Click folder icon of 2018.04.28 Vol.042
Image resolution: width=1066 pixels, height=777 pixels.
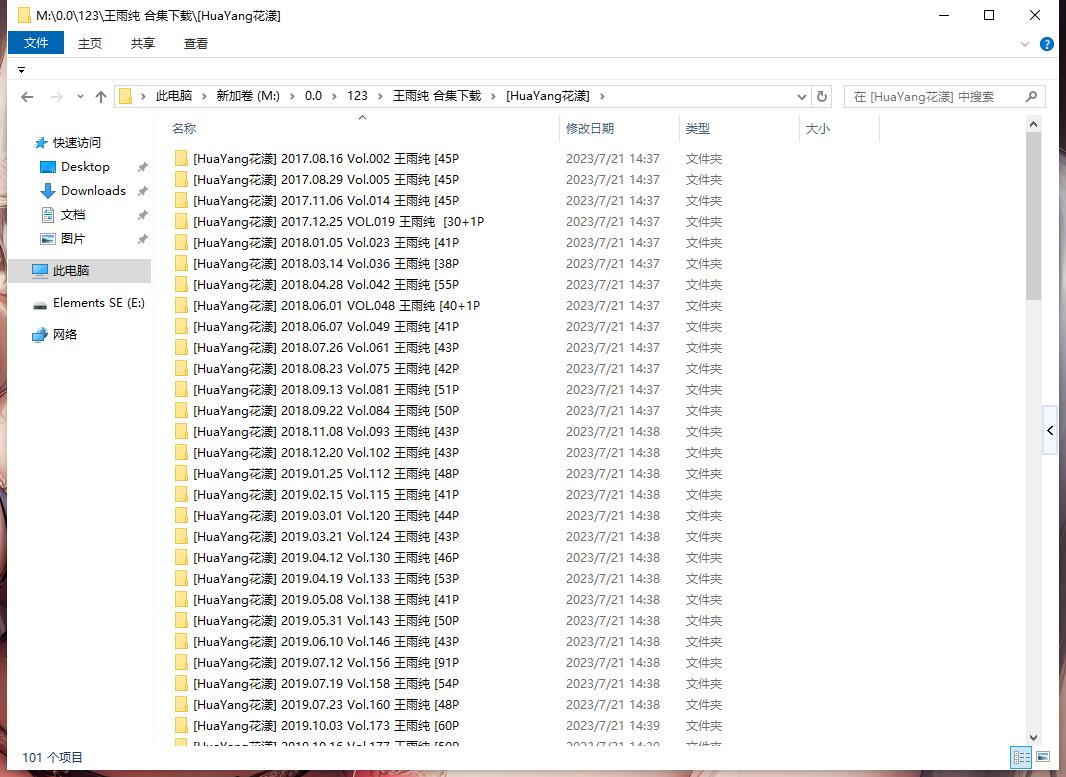click(182, 285)
